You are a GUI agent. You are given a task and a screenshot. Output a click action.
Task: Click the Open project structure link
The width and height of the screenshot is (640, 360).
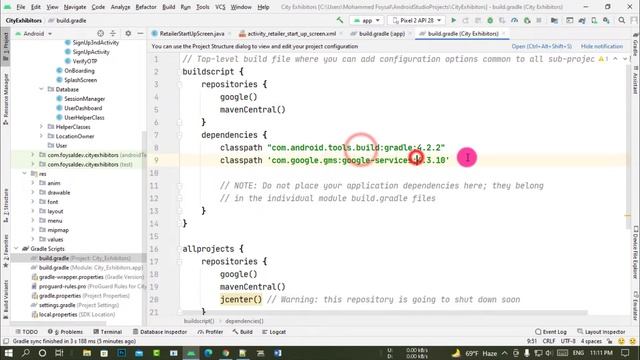tap(541, 47)
